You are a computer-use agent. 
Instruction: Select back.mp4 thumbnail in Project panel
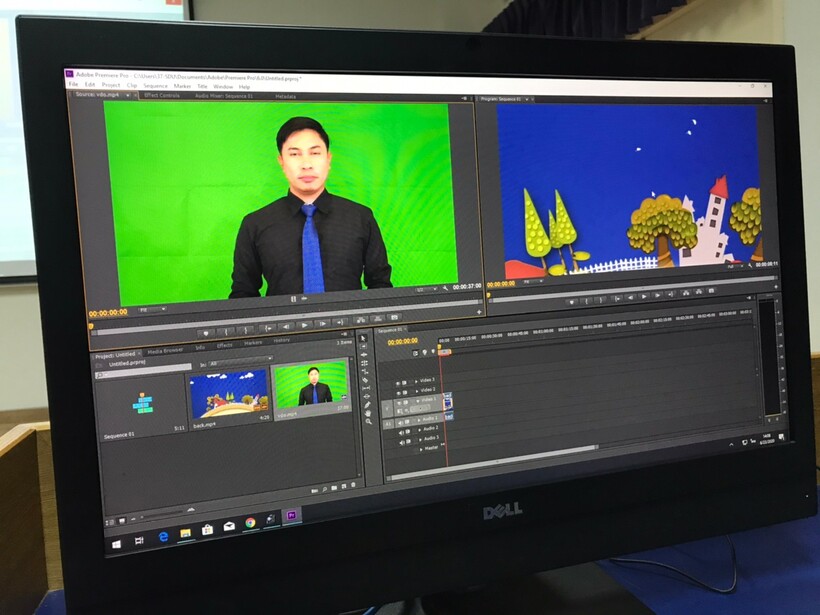point(229,394)
